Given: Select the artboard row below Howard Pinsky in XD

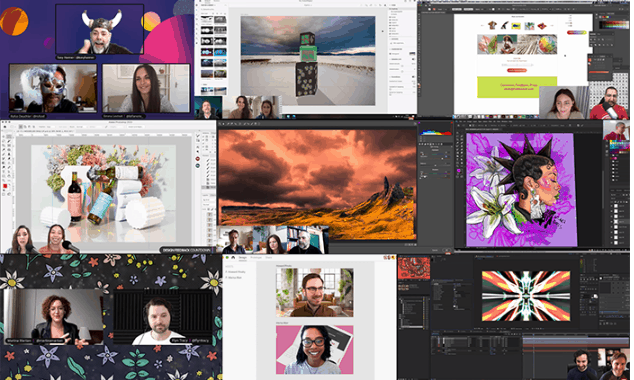Looking at the screenshot, I should coord(235,278).
